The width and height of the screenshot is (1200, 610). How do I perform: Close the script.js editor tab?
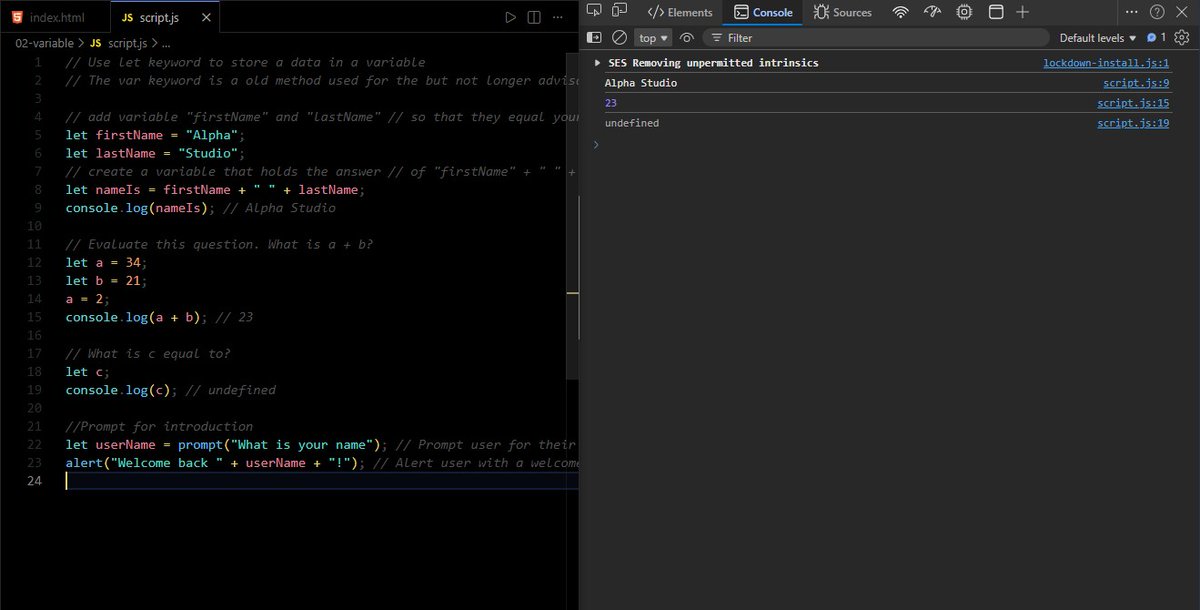point(205,18)
